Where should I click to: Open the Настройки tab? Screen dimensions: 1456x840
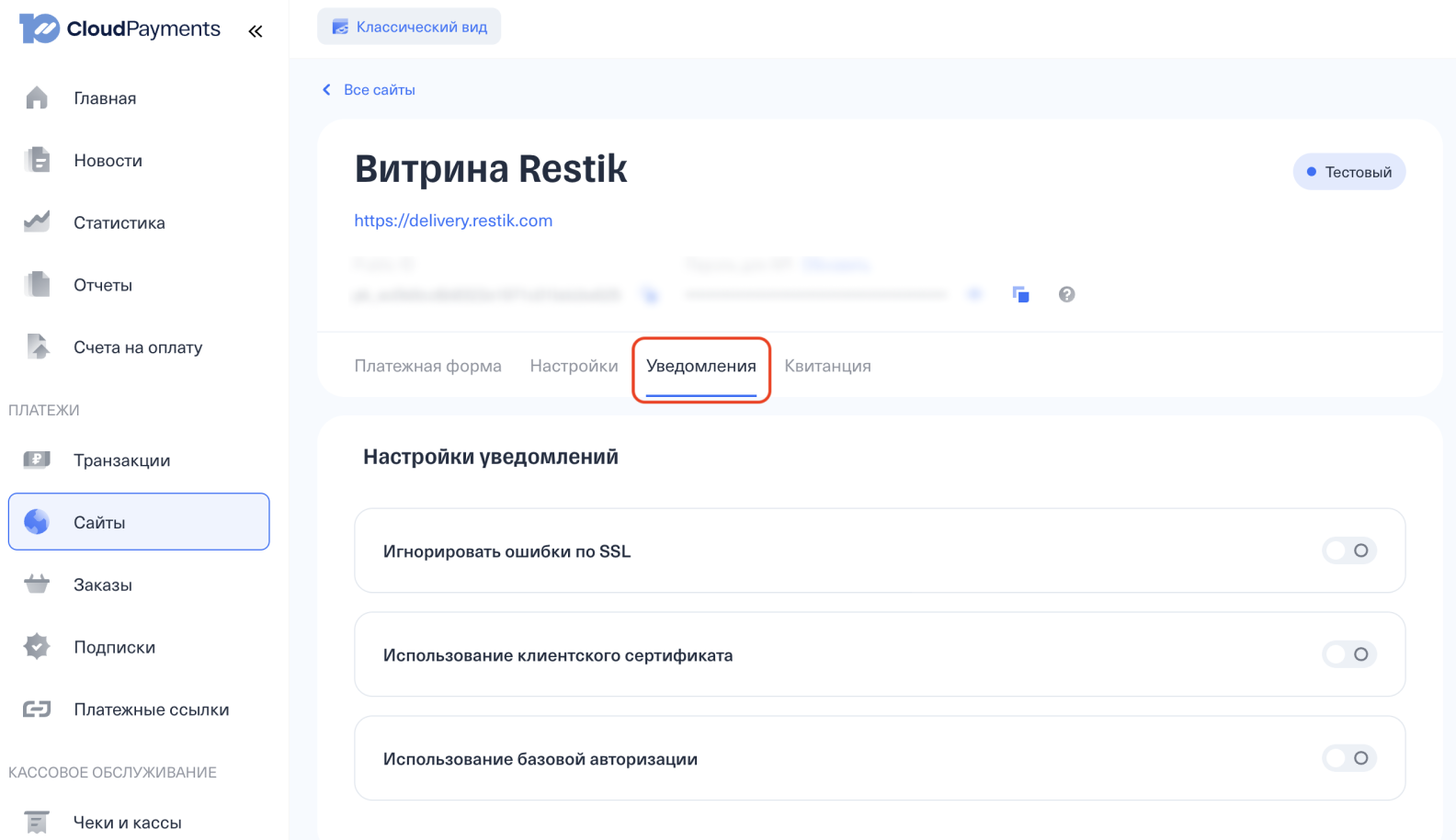tap(574, 366)
